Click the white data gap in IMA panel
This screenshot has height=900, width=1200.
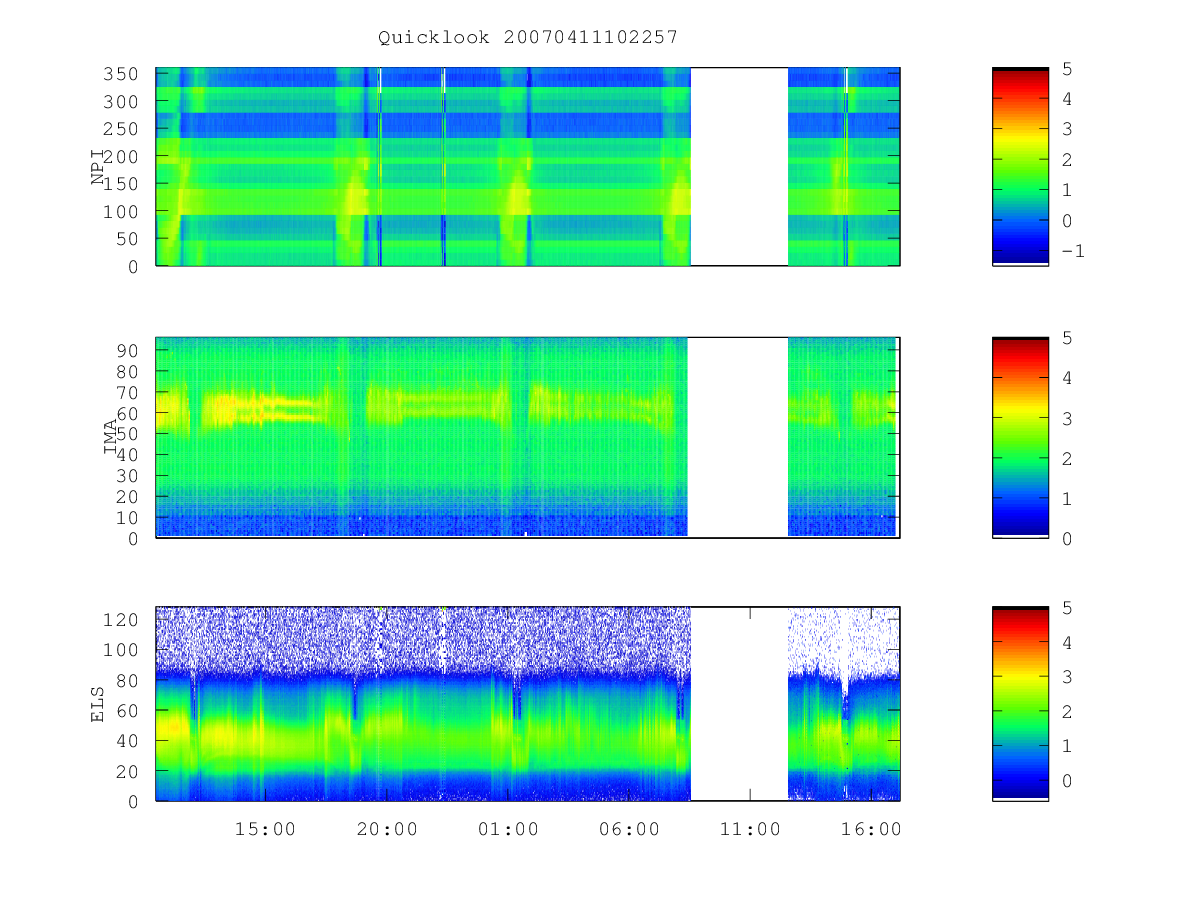[x=738, y=437]
